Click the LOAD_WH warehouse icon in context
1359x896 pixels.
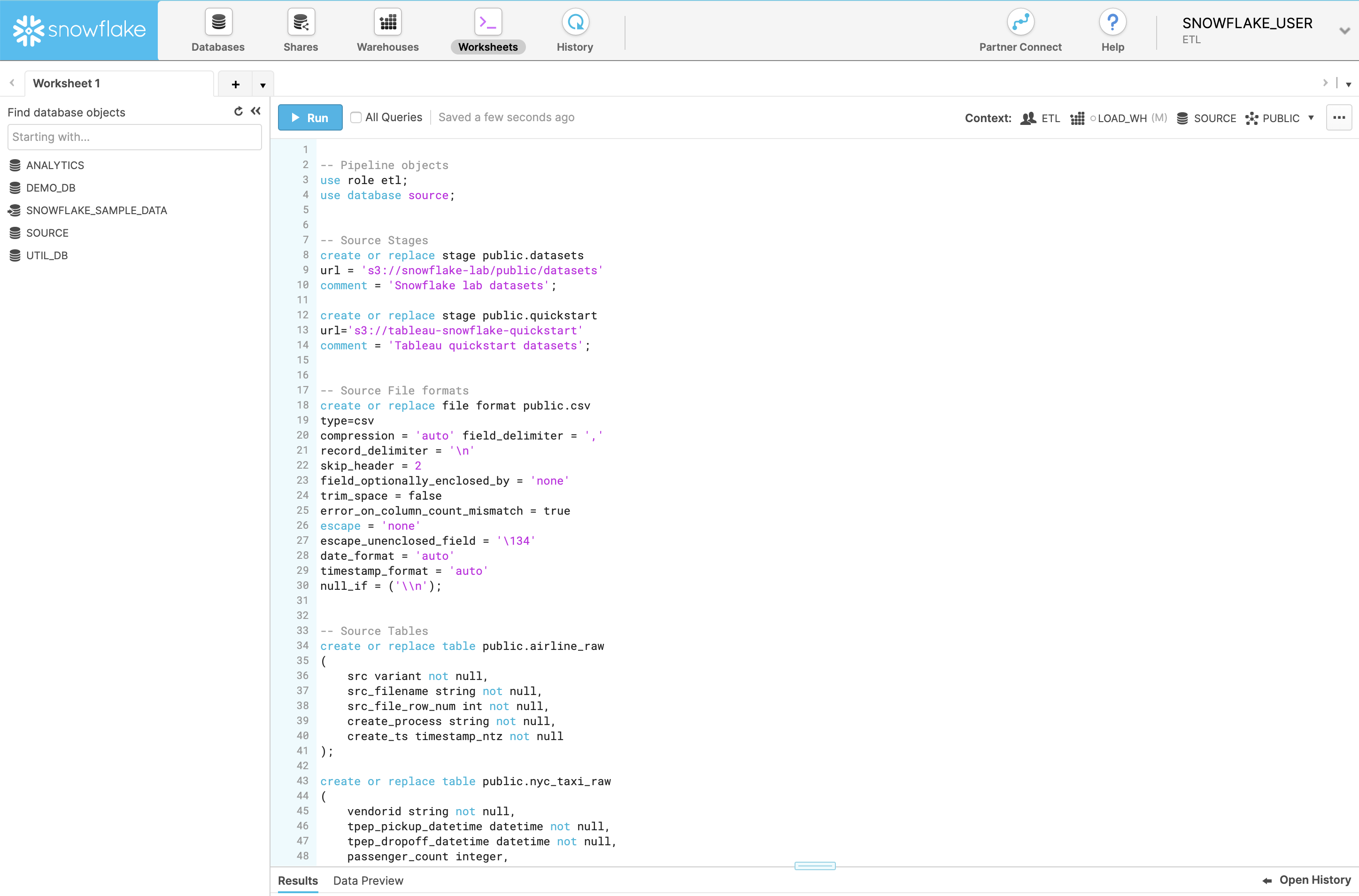coord(1077,118)
